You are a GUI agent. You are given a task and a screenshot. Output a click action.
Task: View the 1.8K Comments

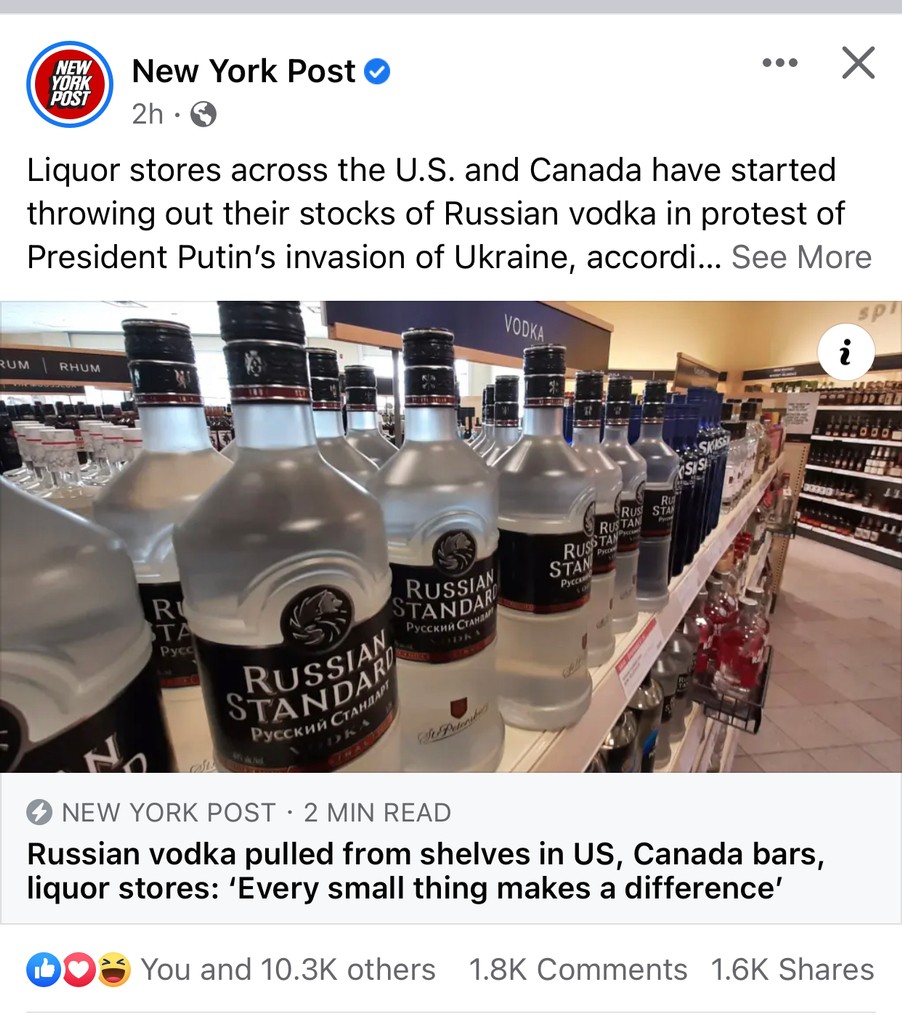point(578,969)
